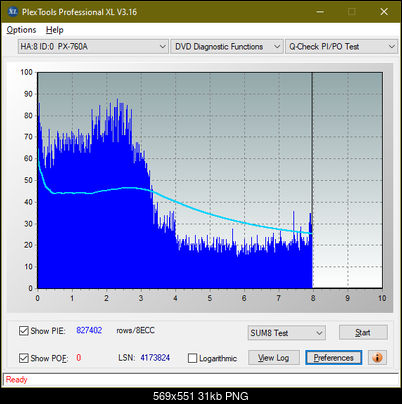Image resolution: width=402 pixels, height=404 pixels.
Task: Open the Preferences button
Action: point(334,358)
